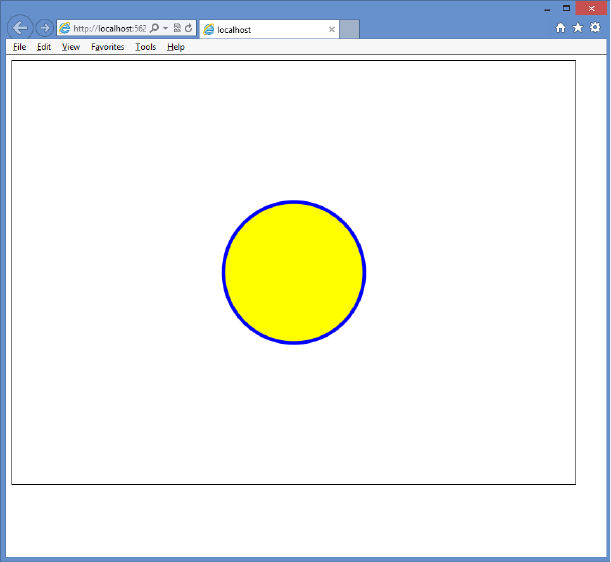611x562 pixels.
Task: Open Tools via the gear icon
Action: coord(595,27)
